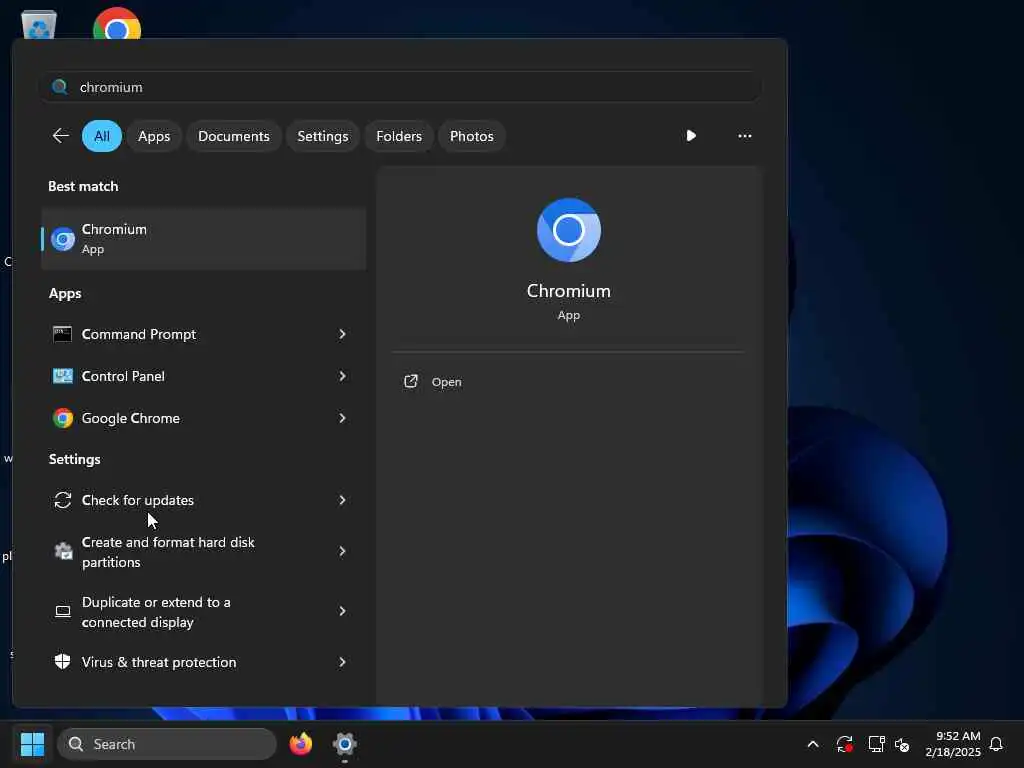The height and width of the screenshot is (768, 1024).
Task: Click the magnifier icon in the search box
Action: pos(60,87)
